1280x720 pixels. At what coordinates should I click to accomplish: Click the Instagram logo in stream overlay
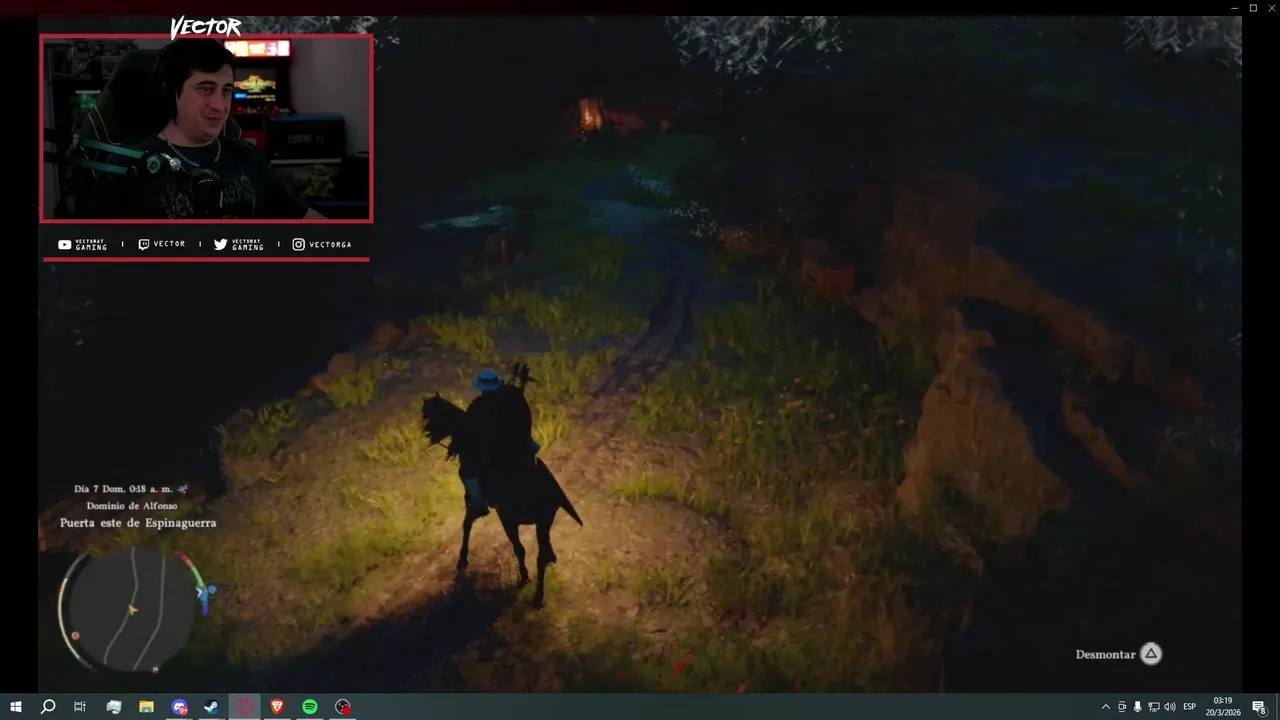tap(298, 244)
